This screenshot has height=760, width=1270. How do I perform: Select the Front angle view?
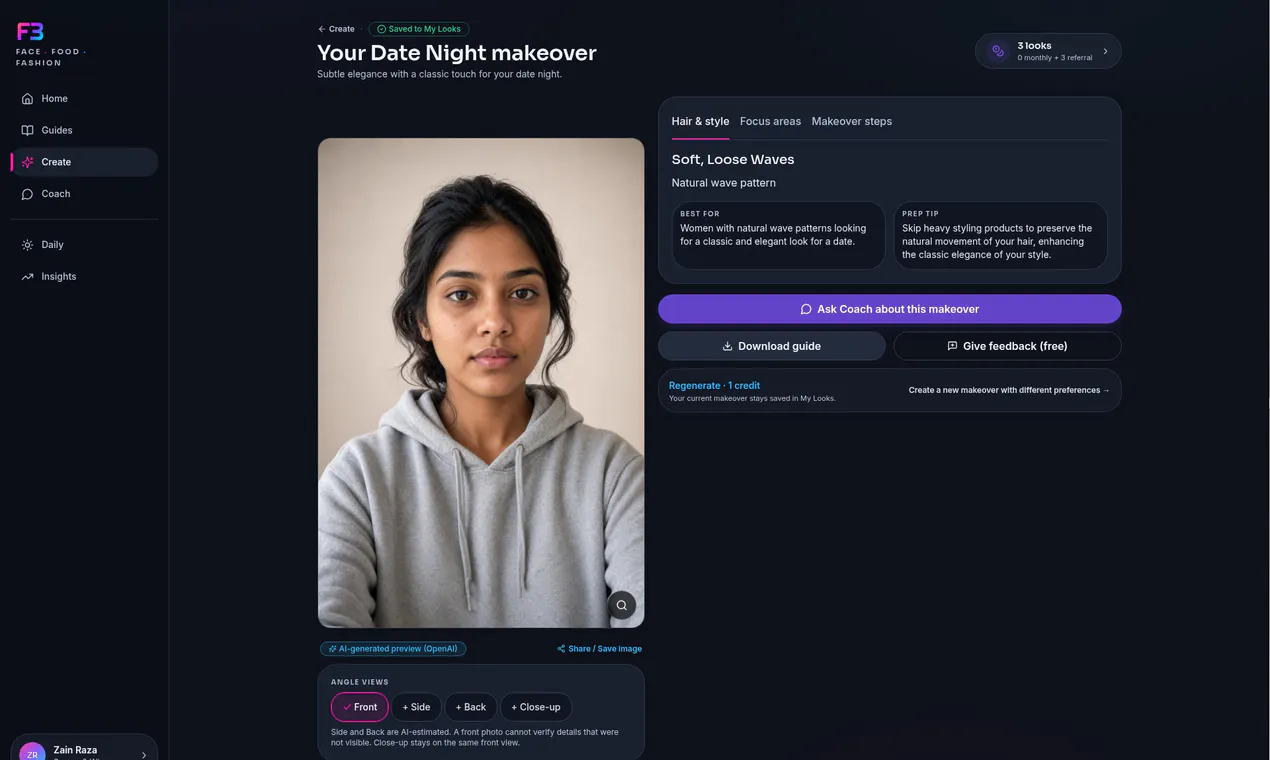360,707
